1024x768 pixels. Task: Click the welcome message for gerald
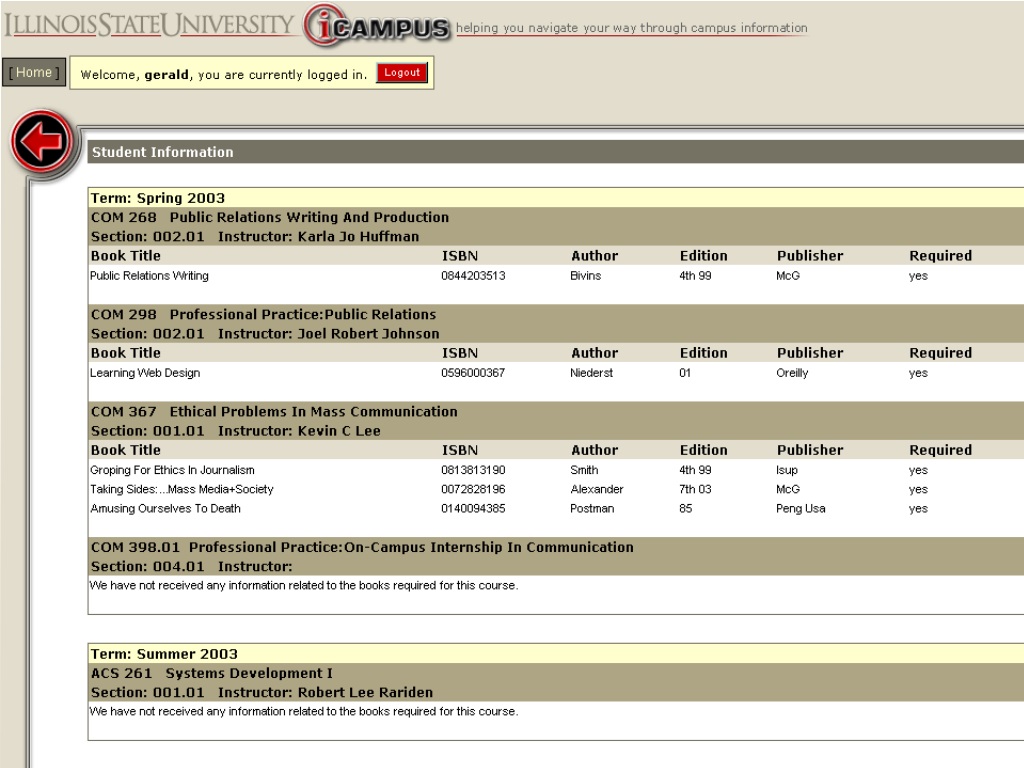(x=223, y=74)
